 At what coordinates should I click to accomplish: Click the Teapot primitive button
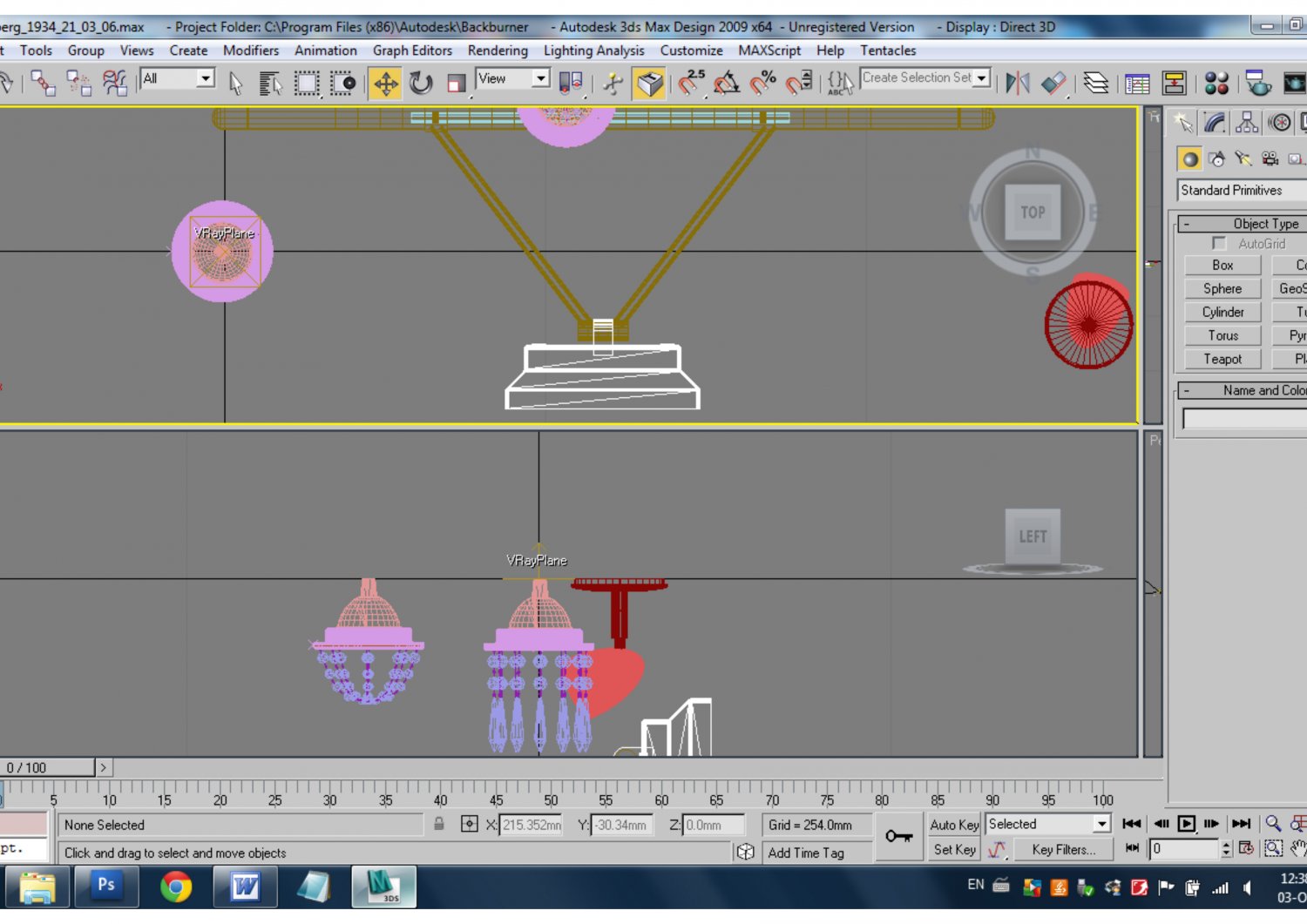[x=1222, y=359]
